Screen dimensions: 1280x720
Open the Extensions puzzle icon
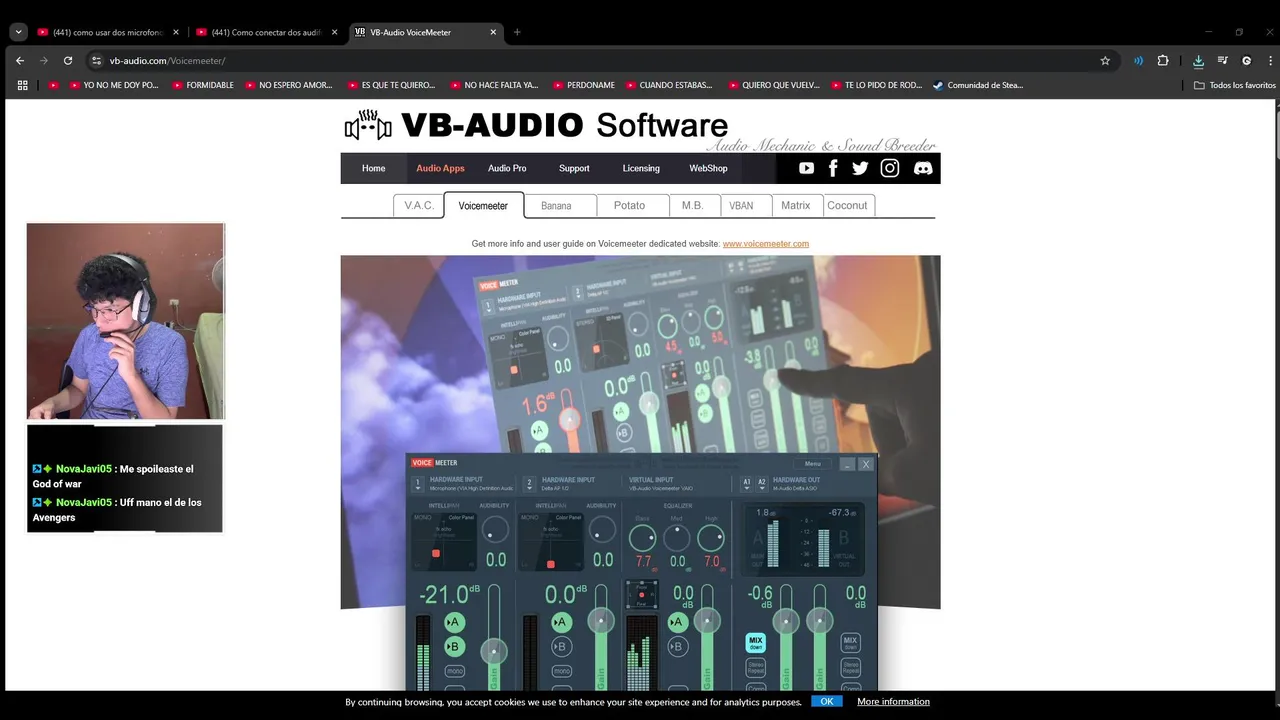(x=1163, y=60)
